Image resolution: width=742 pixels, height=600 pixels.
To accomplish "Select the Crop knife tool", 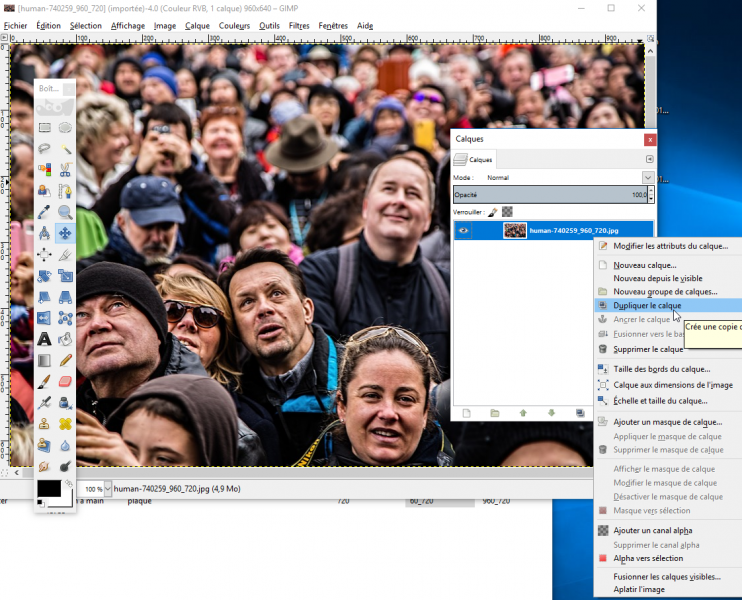I will 65,254.
